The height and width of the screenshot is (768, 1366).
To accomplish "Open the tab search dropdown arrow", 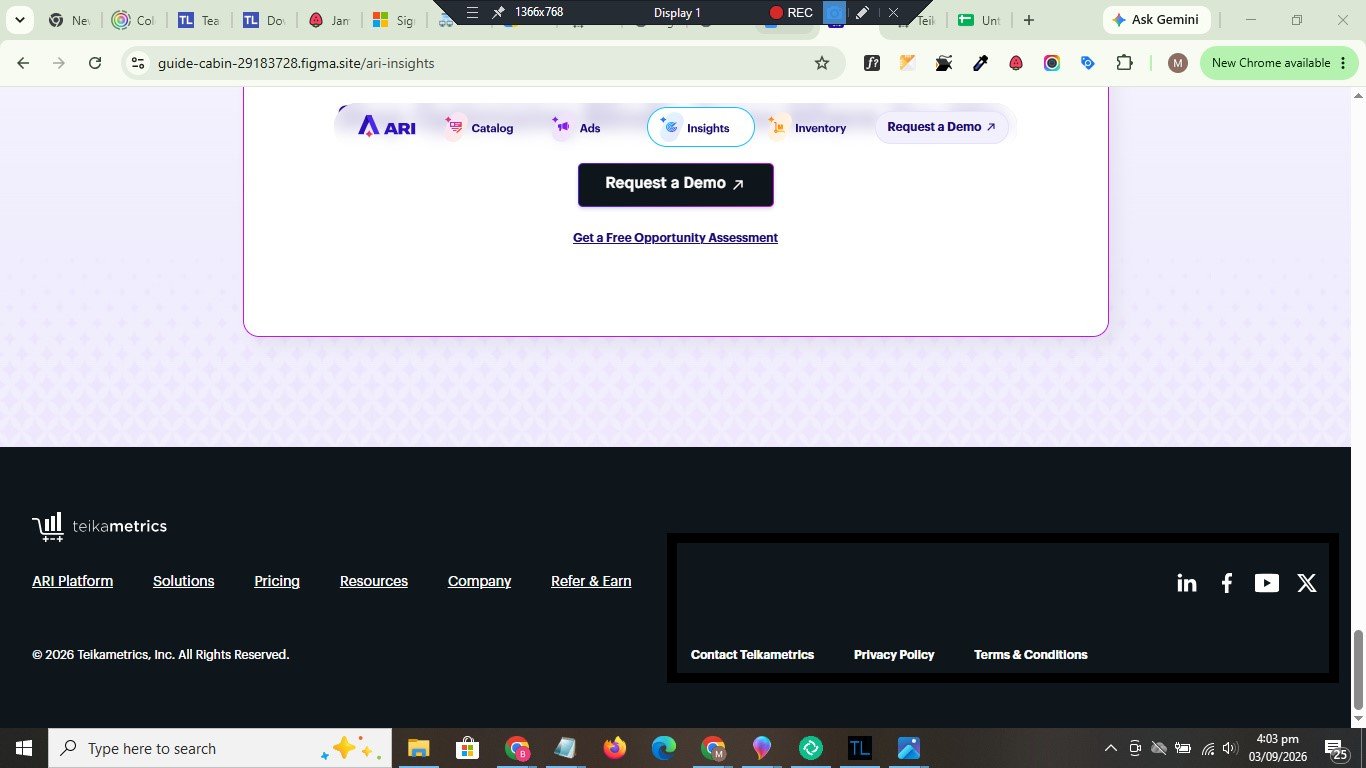I will [20, 20].
